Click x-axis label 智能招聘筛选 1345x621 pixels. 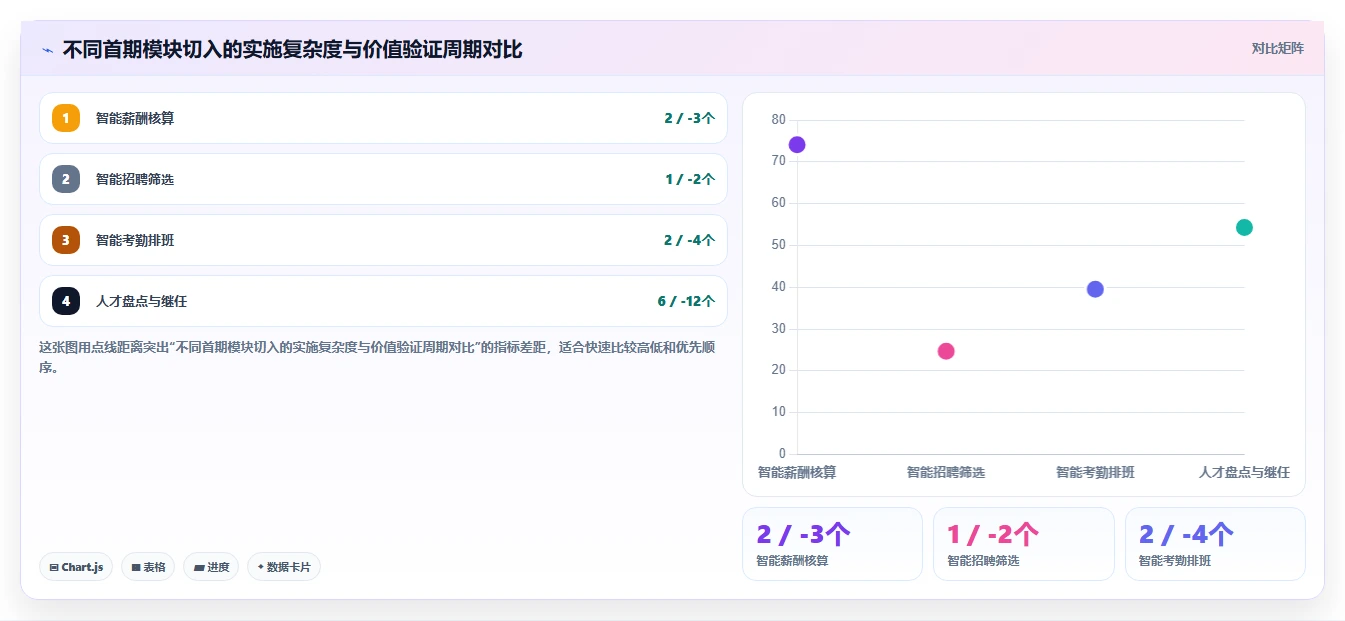[946, 472]
